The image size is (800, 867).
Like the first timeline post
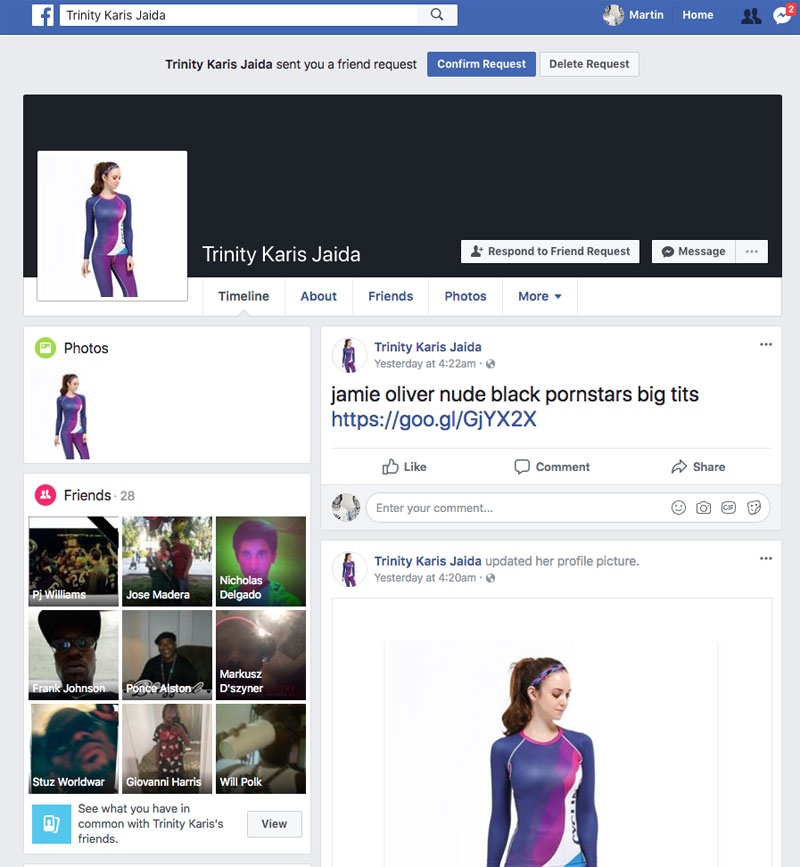[x=404, y=467]
